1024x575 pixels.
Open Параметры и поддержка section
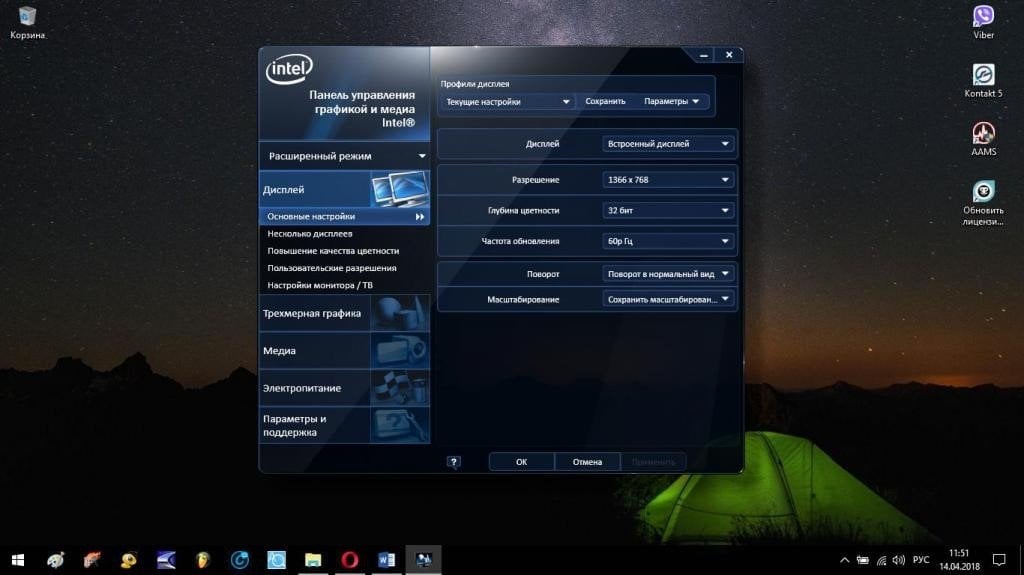click(x=344, y=425)
